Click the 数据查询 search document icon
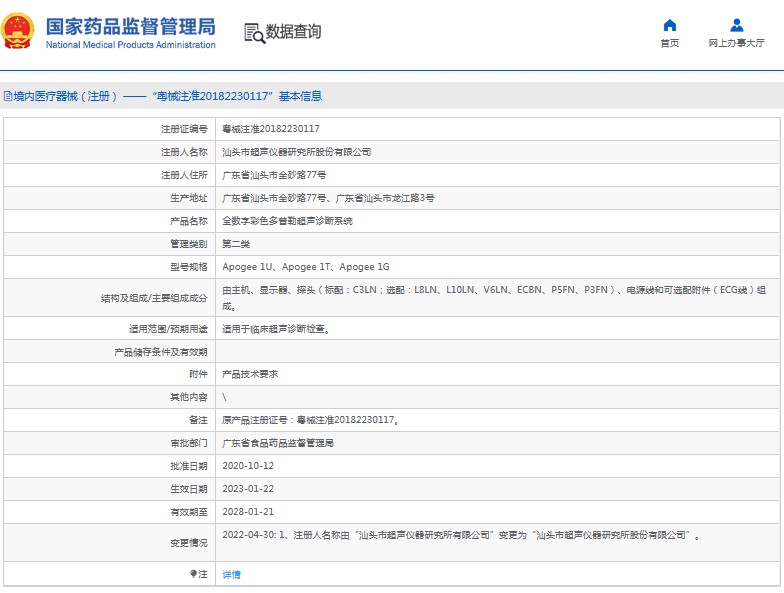 coord(254,33)
